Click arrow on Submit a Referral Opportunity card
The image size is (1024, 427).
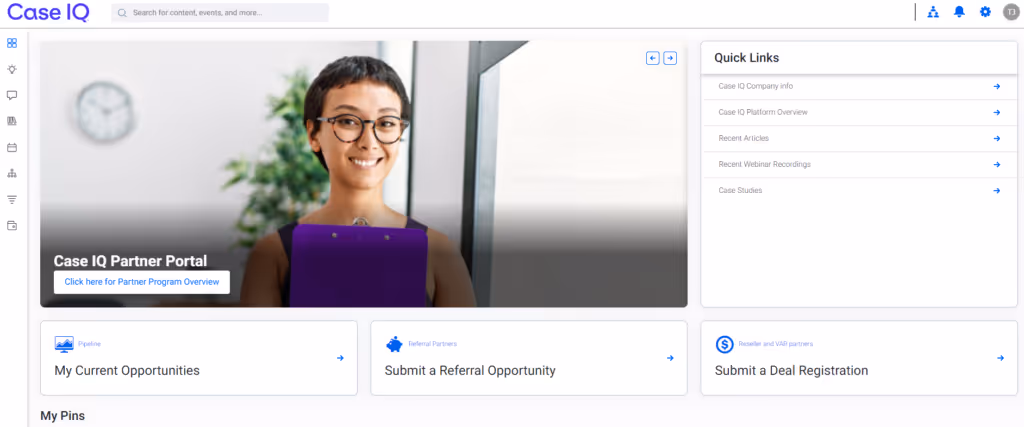[x=670, y=358]
